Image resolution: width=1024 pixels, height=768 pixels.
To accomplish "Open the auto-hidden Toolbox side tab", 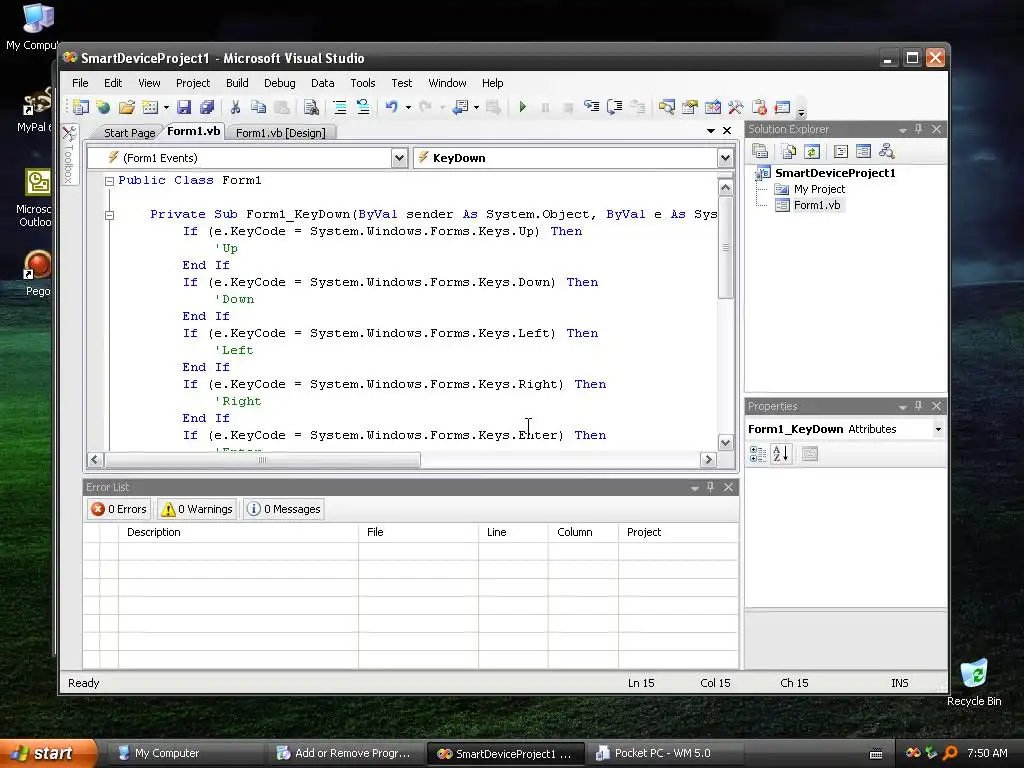I will point(69,154).
